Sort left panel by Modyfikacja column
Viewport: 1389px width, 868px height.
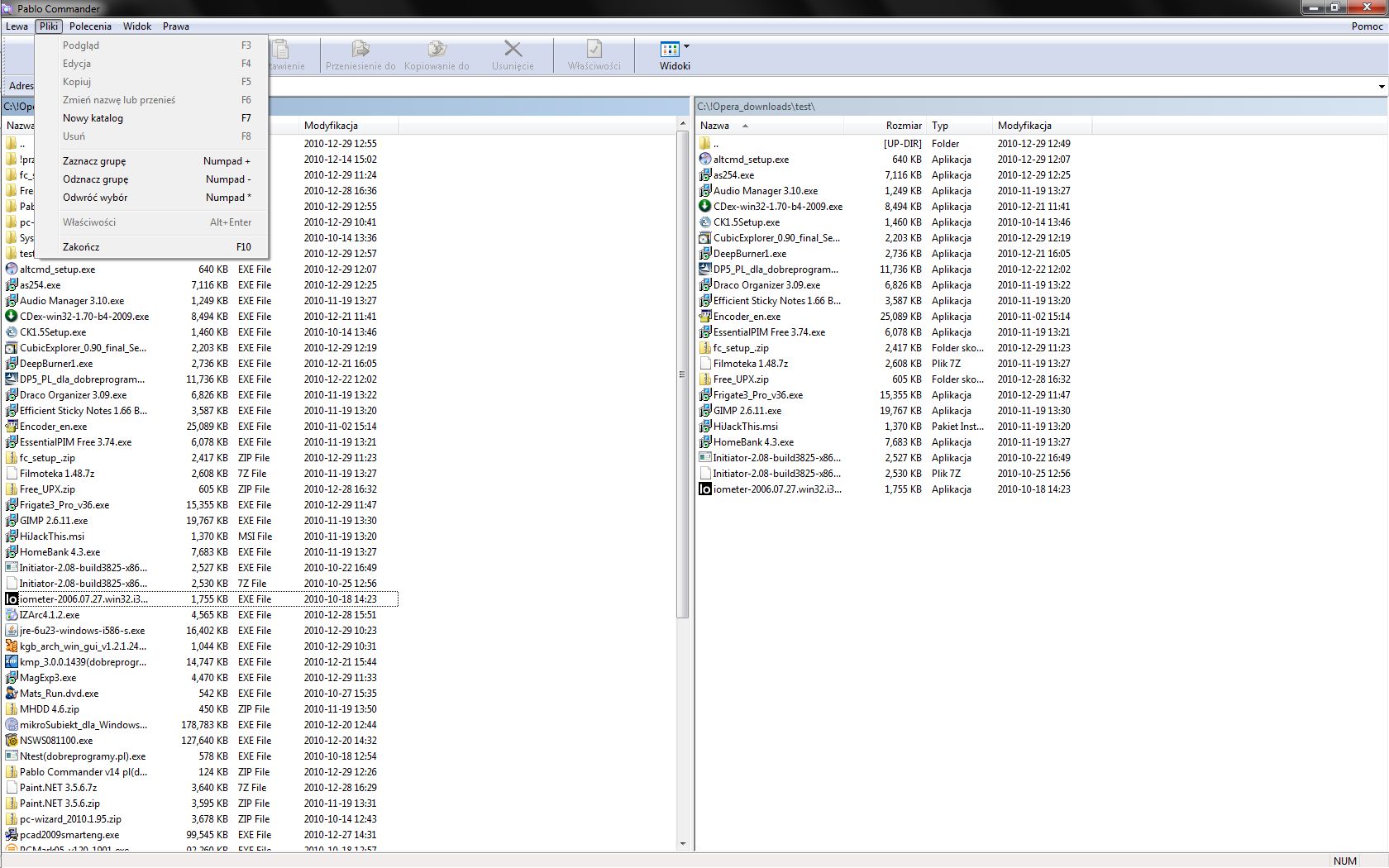coord(348,126)
